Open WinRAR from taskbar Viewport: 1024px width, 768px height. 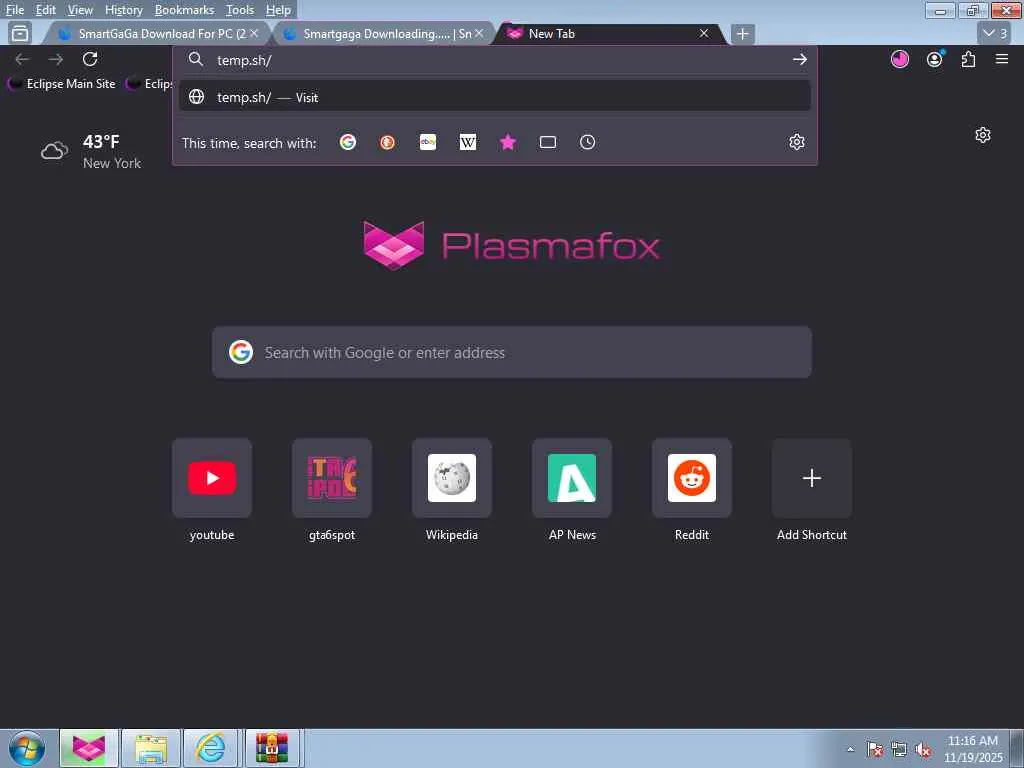(x=272, y=748)
